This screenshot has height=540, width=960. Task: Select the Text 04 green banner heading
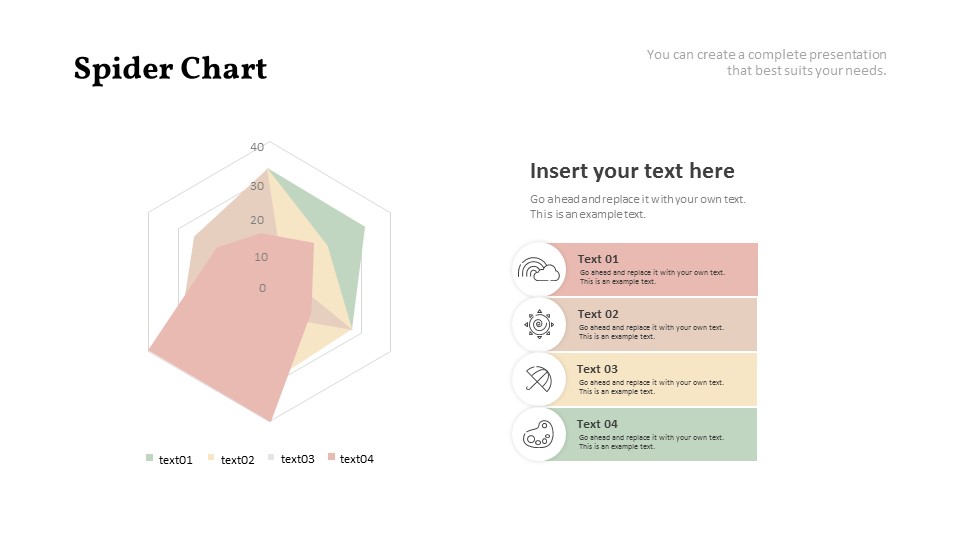click(x=597, y=424)
